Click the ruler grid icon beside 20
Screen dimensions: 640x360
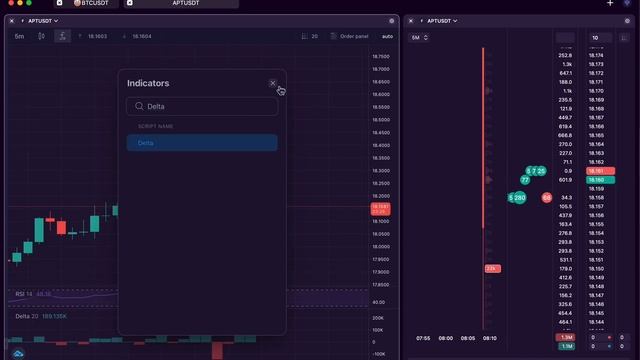pos(304,36)
